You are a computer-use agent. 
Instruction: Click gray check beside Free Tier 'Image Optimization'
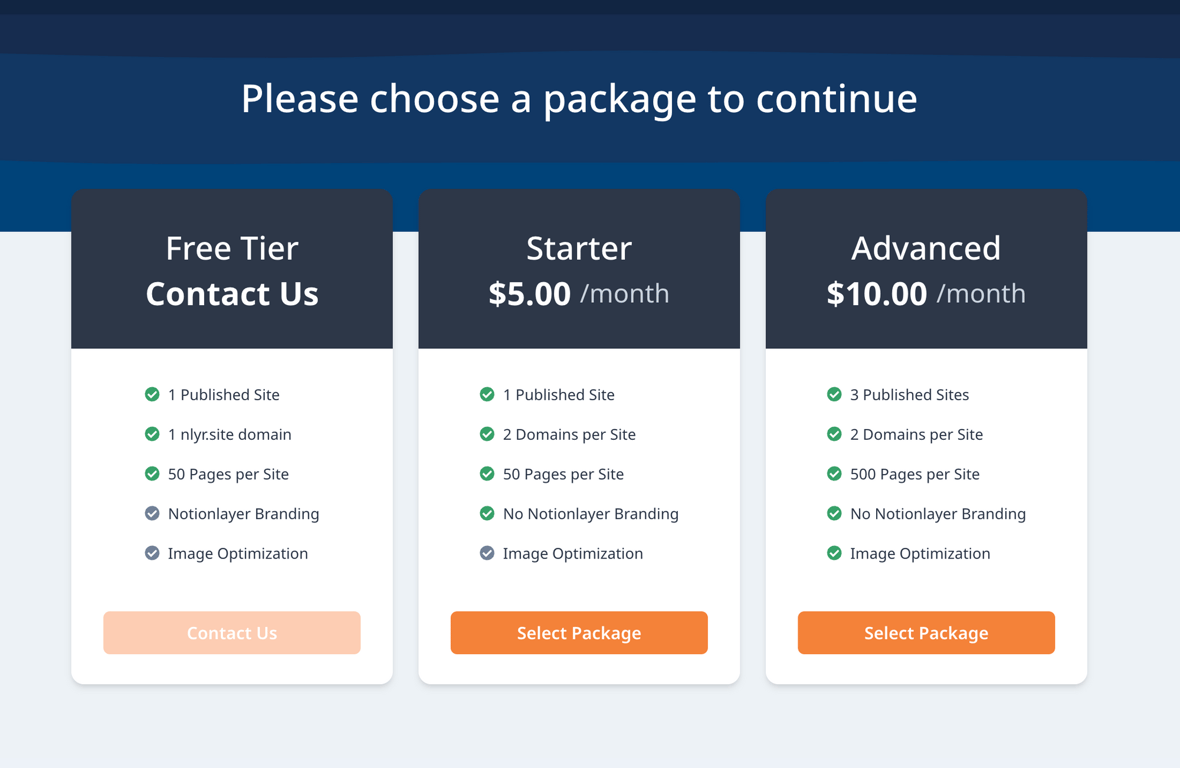coord(152,553)
